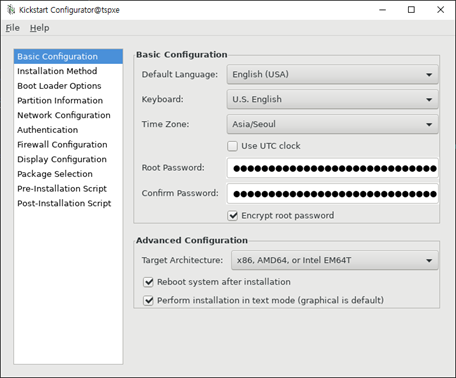Switch to Network Configuration section
This screenshot has height=378, width=456.
click(x=68, y=115)
